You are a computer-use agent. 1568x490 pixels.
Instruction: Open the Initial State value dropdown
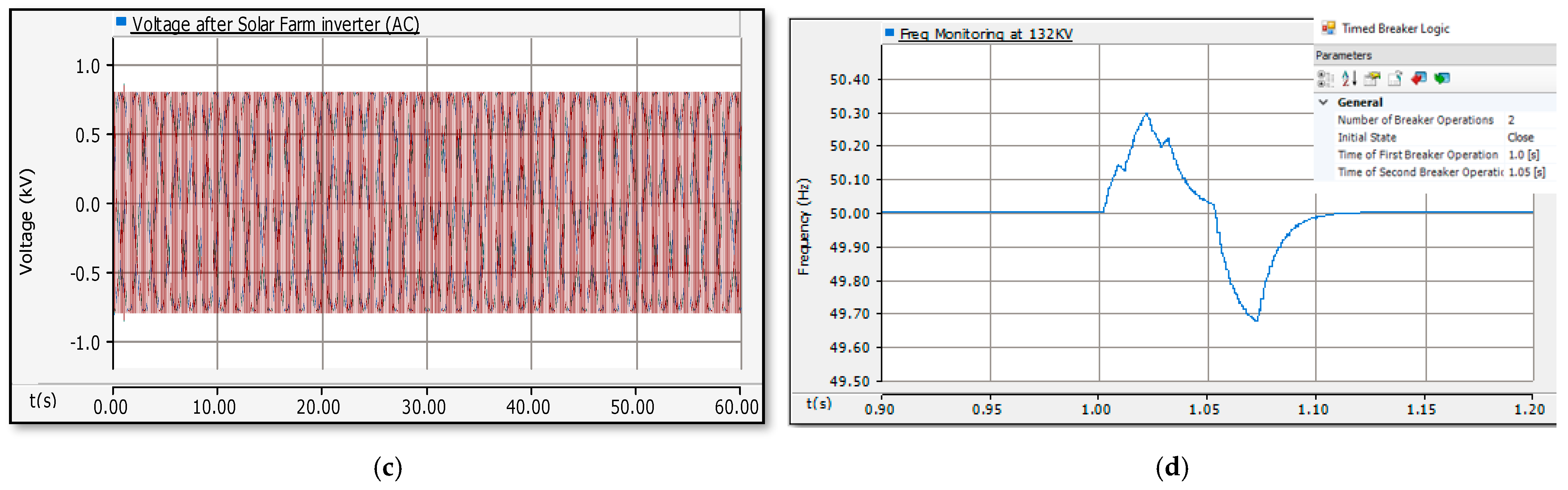[1521, 137]
